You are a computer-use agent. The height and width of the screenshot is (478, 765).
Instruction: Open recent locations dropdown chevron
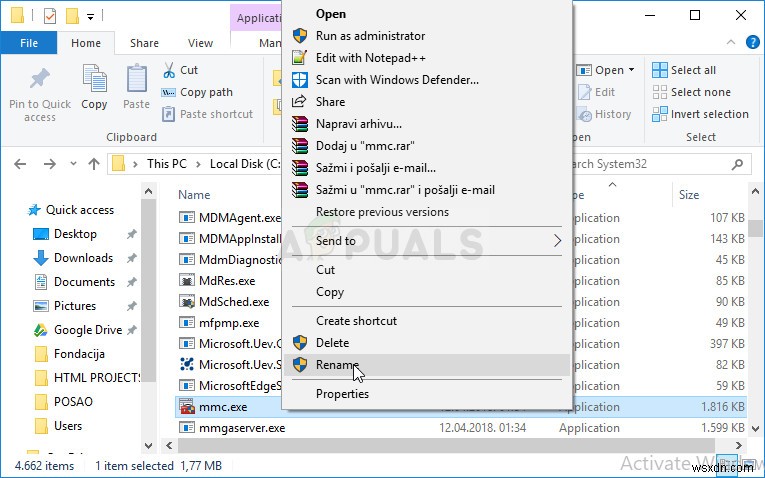point(73,164)
